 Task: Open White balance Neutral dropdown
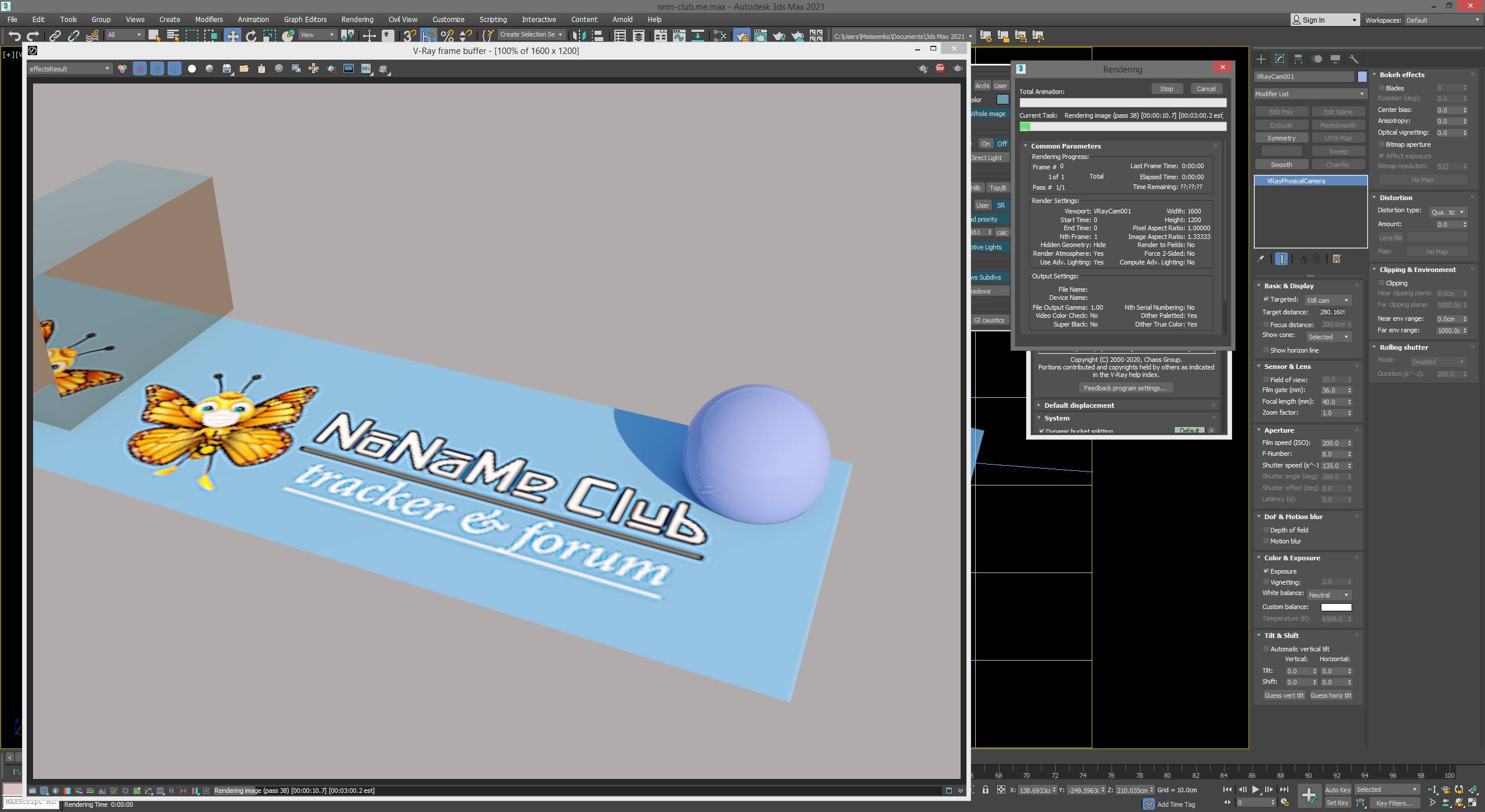click(x=1329, y=595)
